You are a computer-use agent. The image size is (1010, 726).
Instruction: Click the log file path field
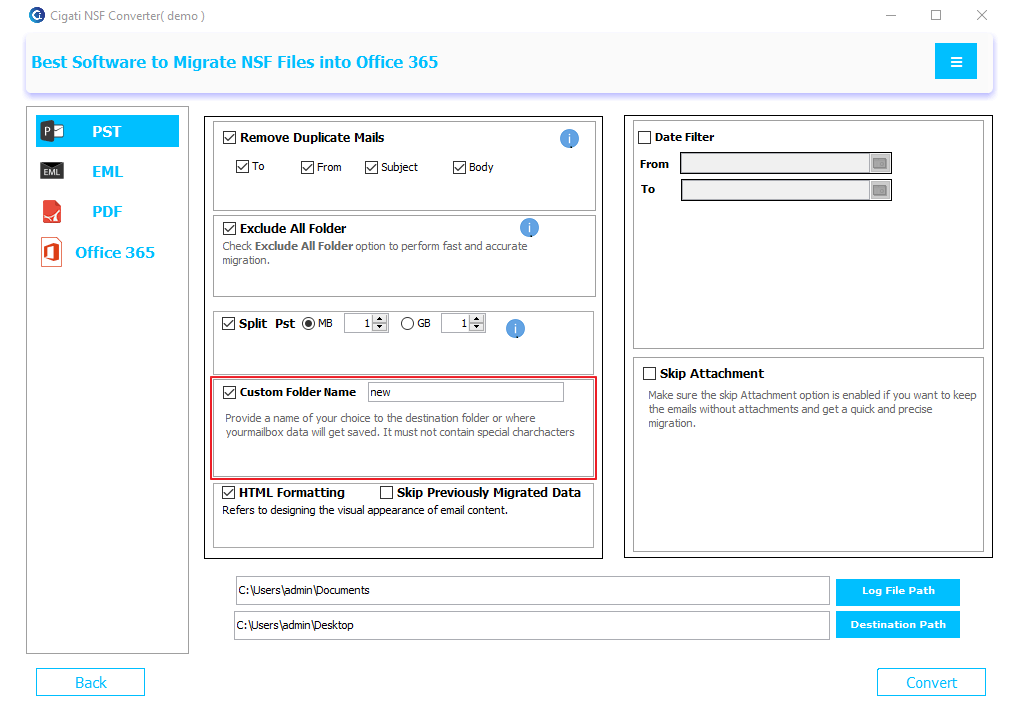point(533,591)
